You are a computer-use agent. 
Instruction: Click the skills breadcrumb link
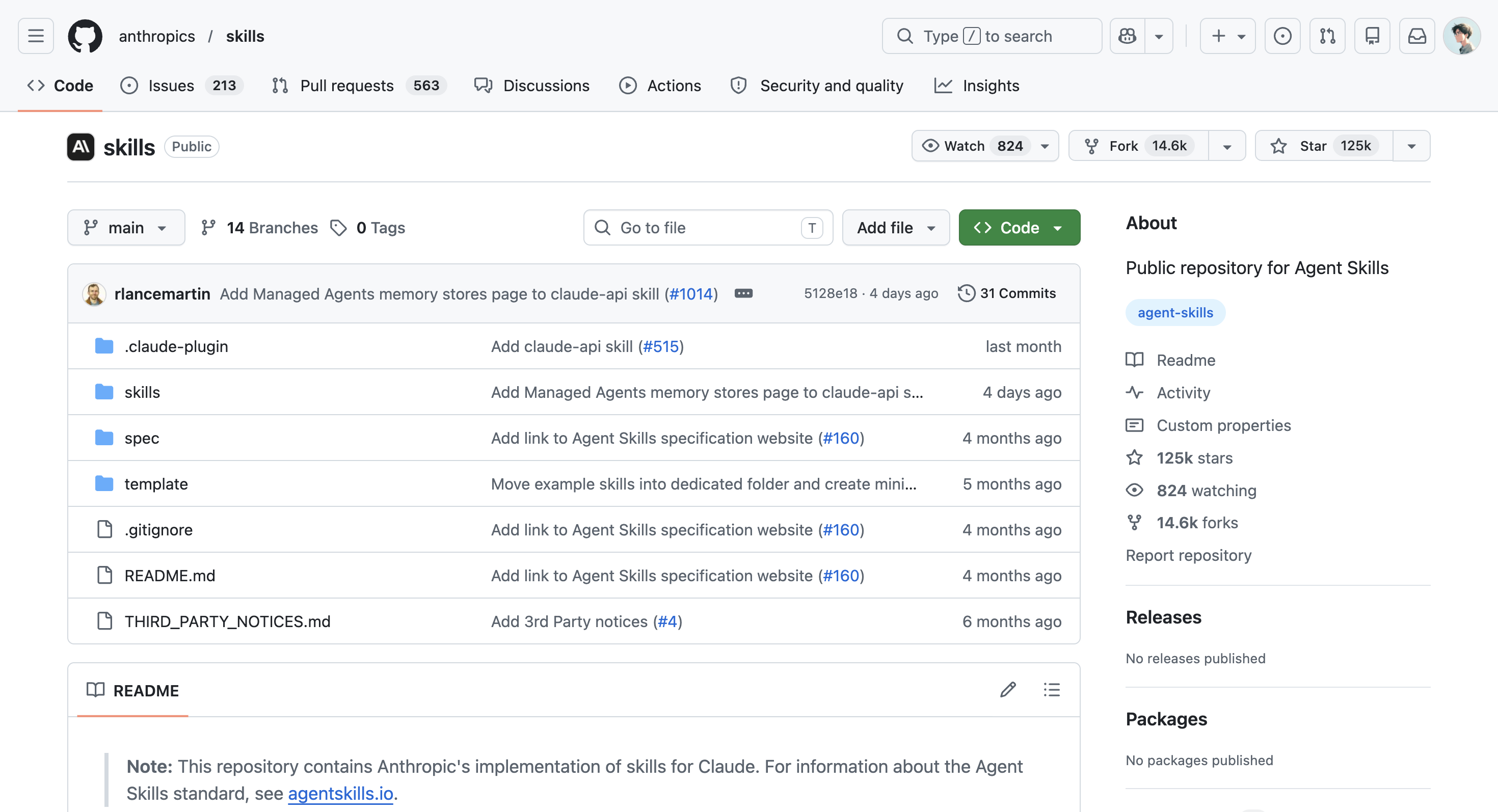pyautogui.click(x=245, y=36)
